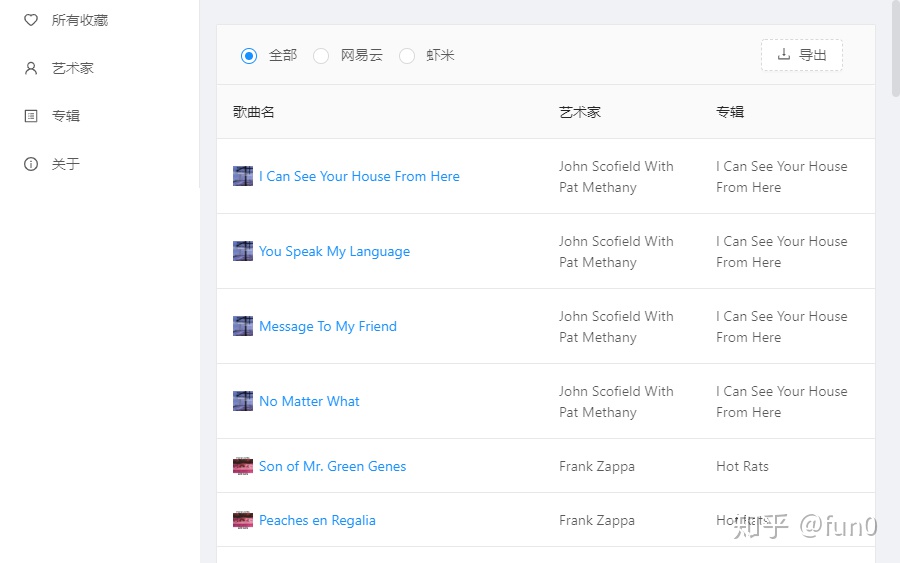The width and height of the screenshot is (900, 563).
Task: Open song Message To My Friend
Action: [328, 326]
